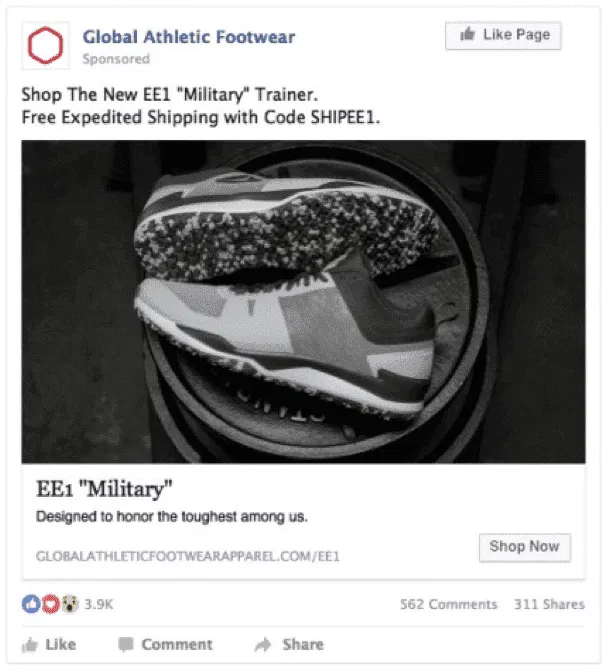Open Global Athletic Footwear page name
The height and width of the screenshot is (670, 608).
pos(189,37)
